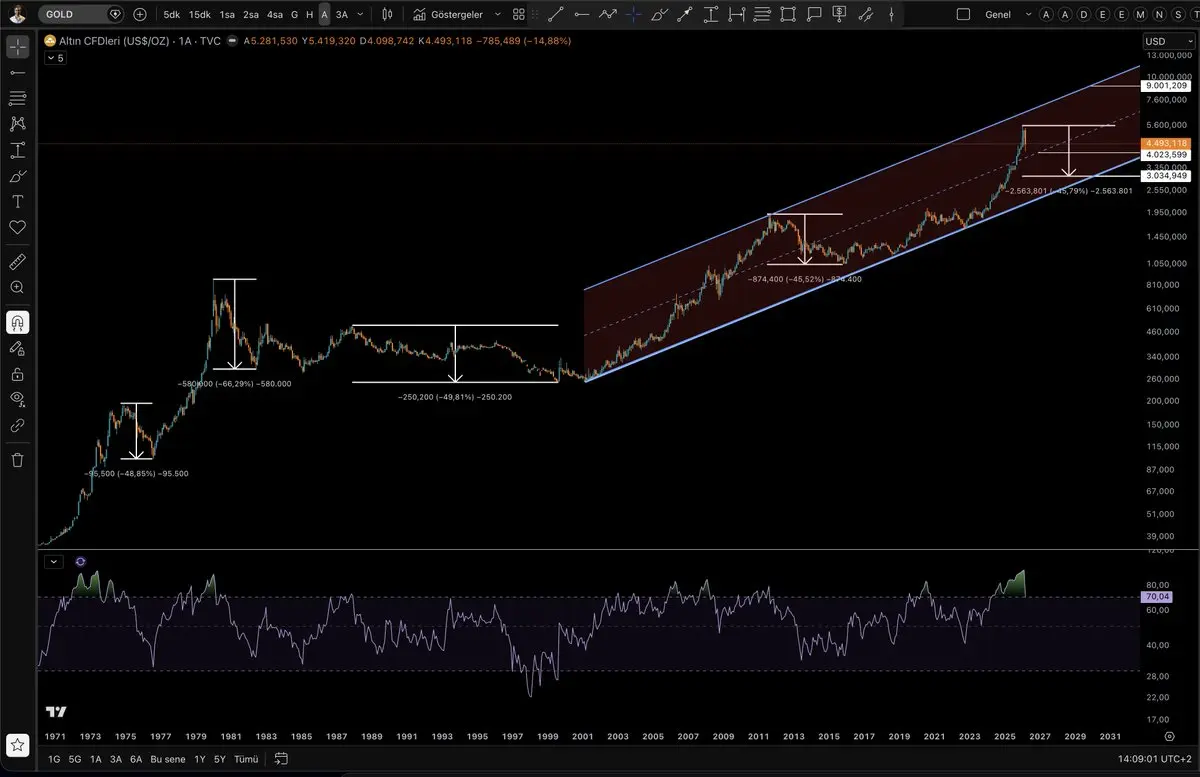Select the 5Y date range

[x=219, y=759]
